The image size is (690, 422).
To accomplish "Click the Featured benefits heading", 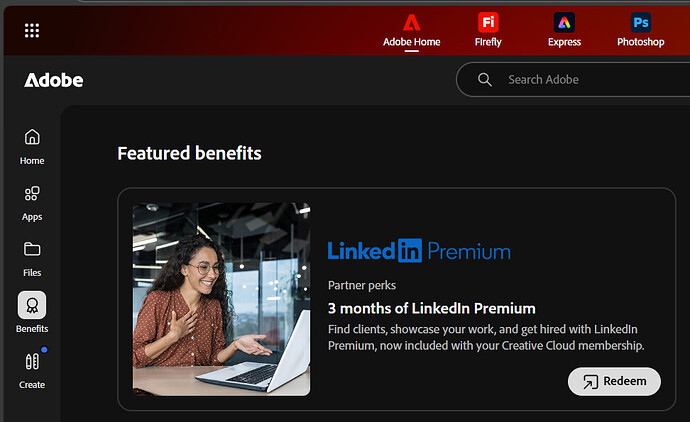I will [x=189, y=154].
